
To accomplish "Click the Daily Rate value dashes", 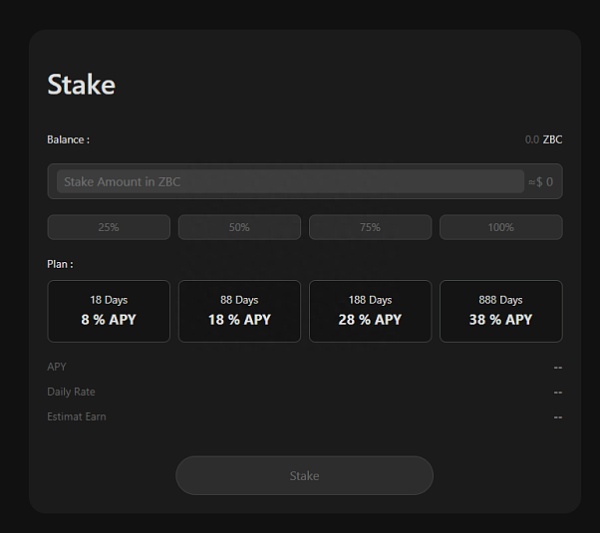I will [557, 392].
